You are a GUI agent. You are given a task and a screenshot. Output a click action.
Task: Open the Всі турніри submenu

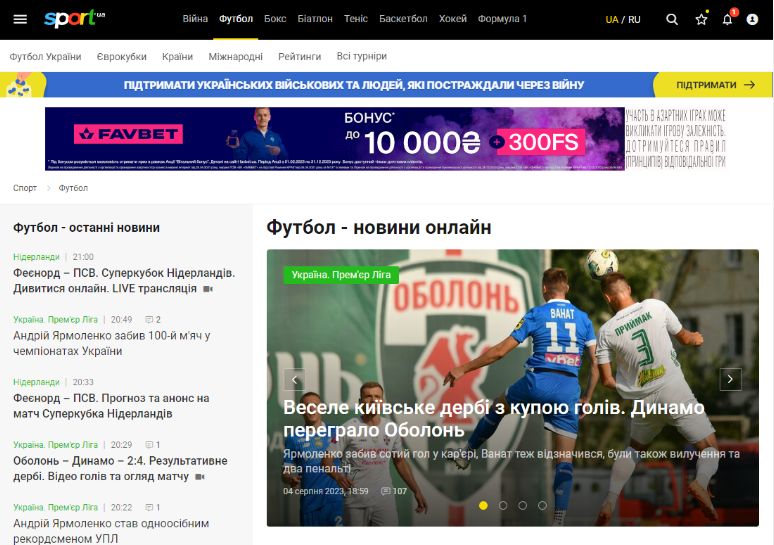[x=361, y=57]
